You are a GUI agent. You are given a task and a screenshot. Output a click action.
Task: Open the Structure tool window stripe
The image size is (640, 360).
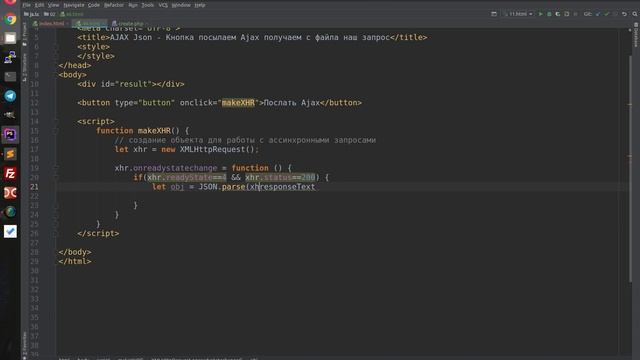24,67
